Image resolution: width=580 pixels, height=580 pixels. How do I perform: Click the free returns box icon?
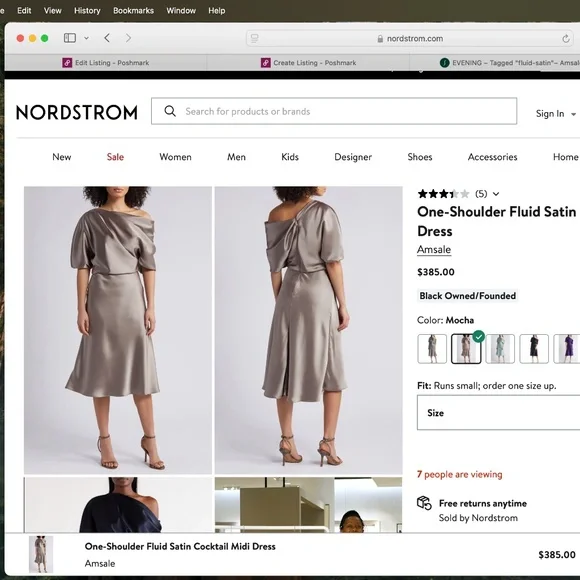click(424, 503)
